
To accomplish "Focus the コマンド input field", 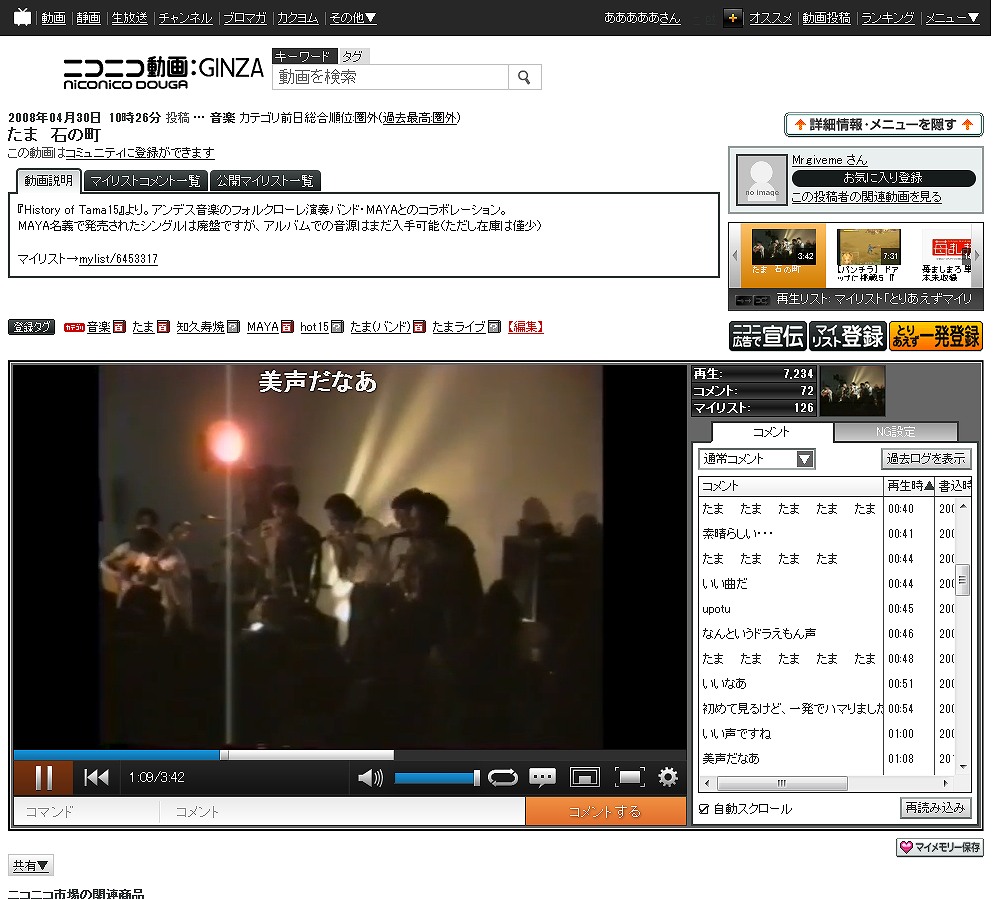I will pos(86,812).
